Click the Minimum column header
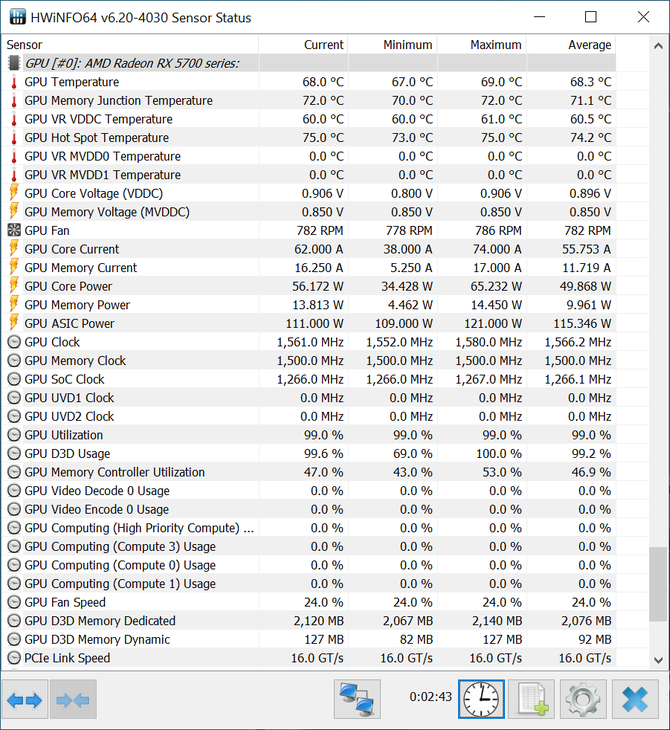This screenshot has width=670, height=730. 393,45
